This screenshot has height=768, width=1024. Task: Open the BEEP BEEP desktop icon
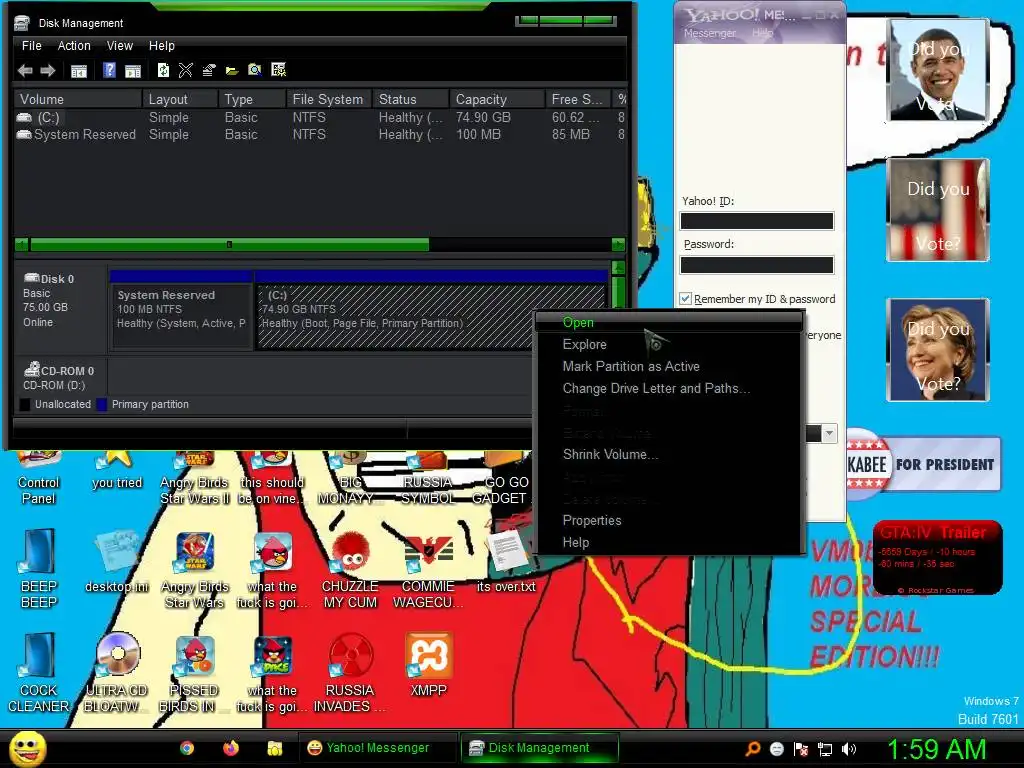tap(38, 569)
